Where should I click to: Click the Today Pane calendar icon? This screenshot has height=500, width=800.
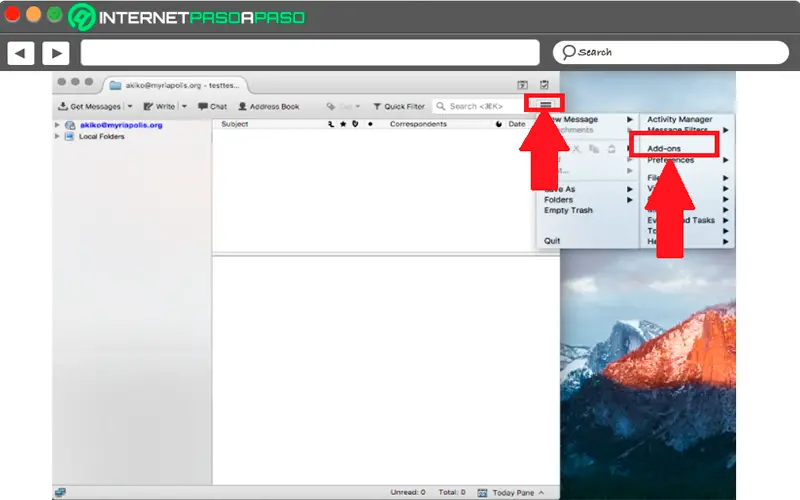[482, 492]
